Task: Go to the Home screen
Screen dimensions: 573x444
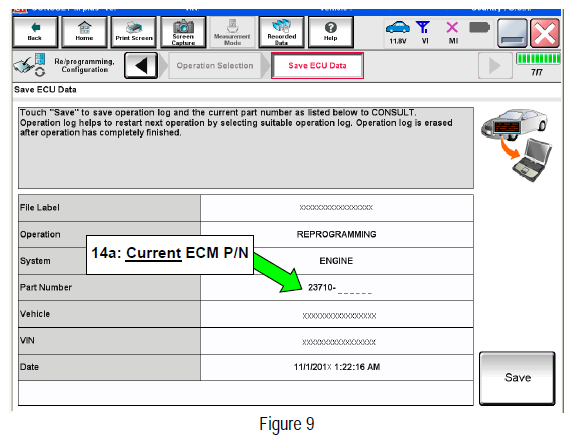Action: pyautogui.click(x=84, y=32)
